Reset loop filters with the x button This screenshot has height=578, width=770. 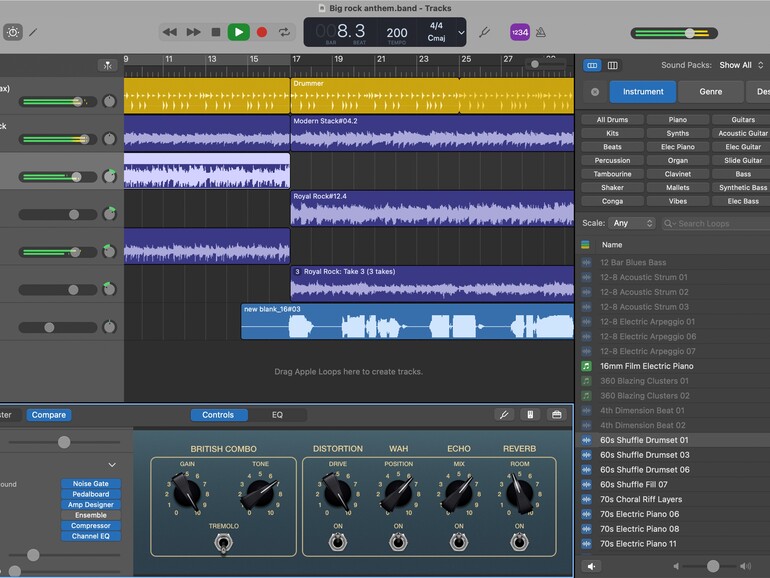click(x=595, y=92)
